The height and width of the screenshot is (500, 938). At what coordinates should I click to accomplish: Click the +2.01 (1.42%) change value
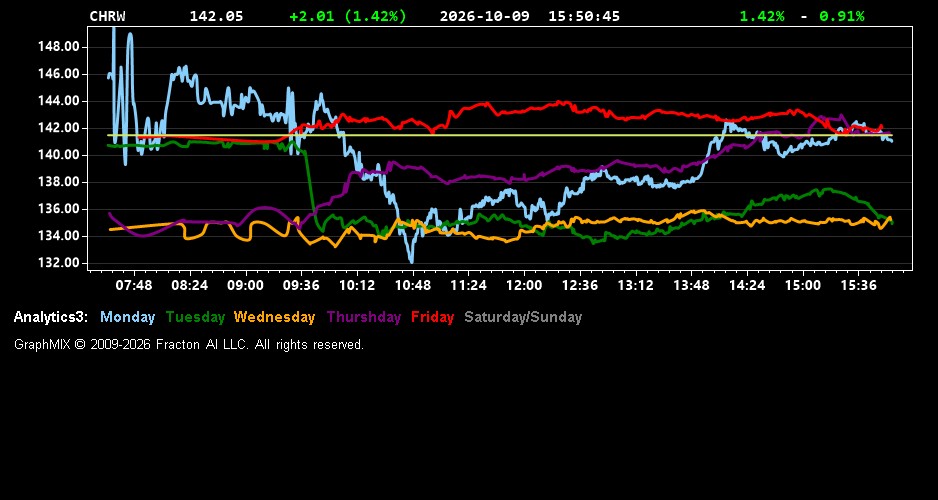coord(348,16)
